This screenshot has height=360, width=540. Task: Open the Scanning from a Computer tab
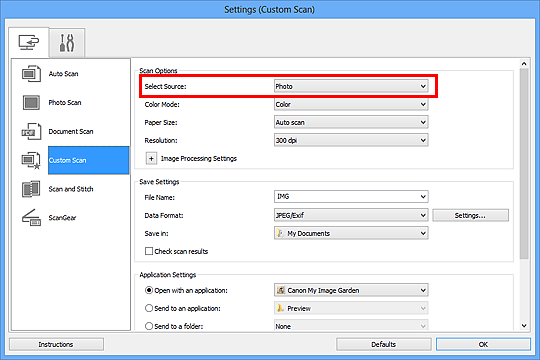pos(29,42)
